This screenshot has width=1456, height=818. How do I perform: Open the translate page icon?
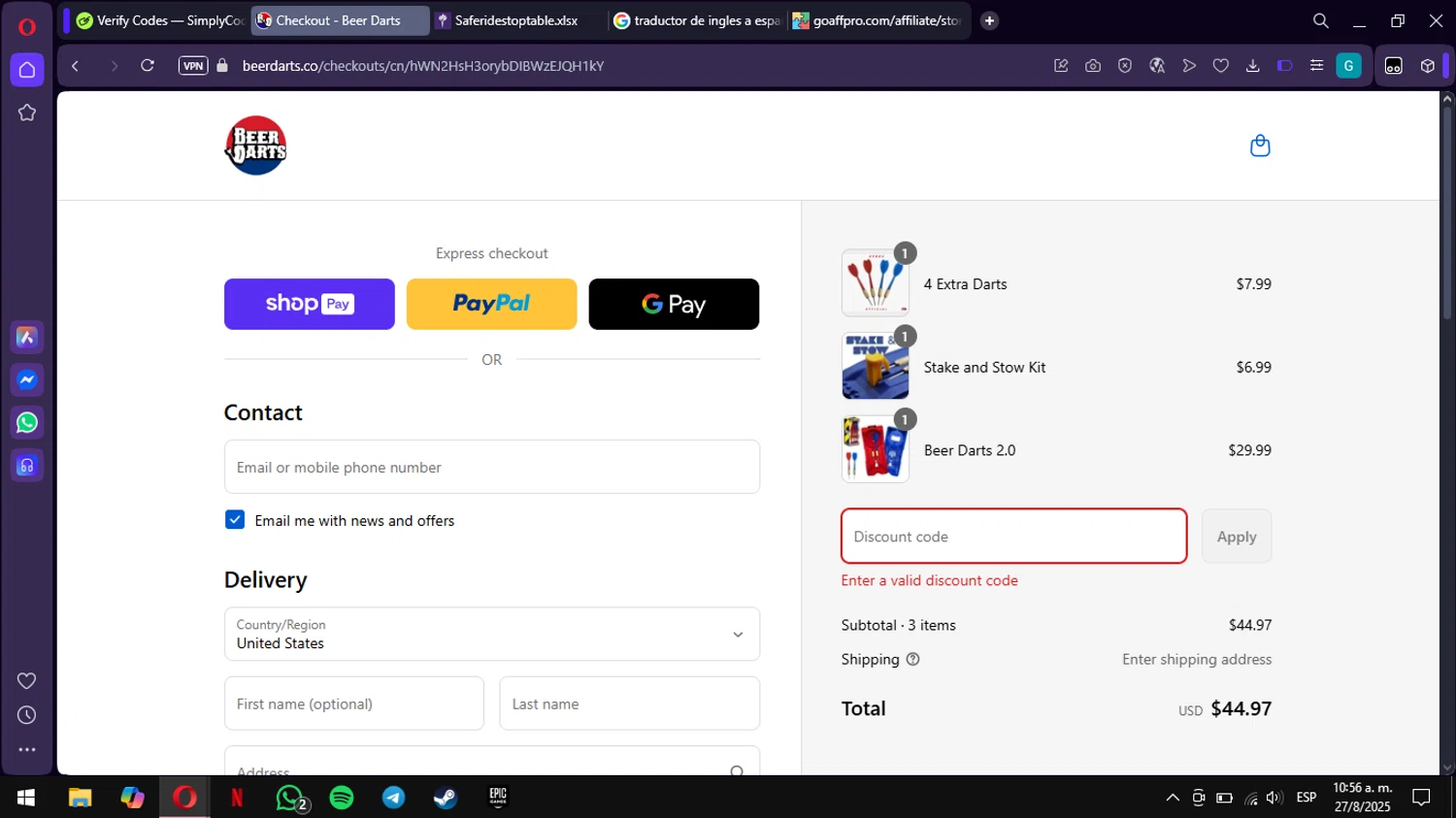[1157, 66]
